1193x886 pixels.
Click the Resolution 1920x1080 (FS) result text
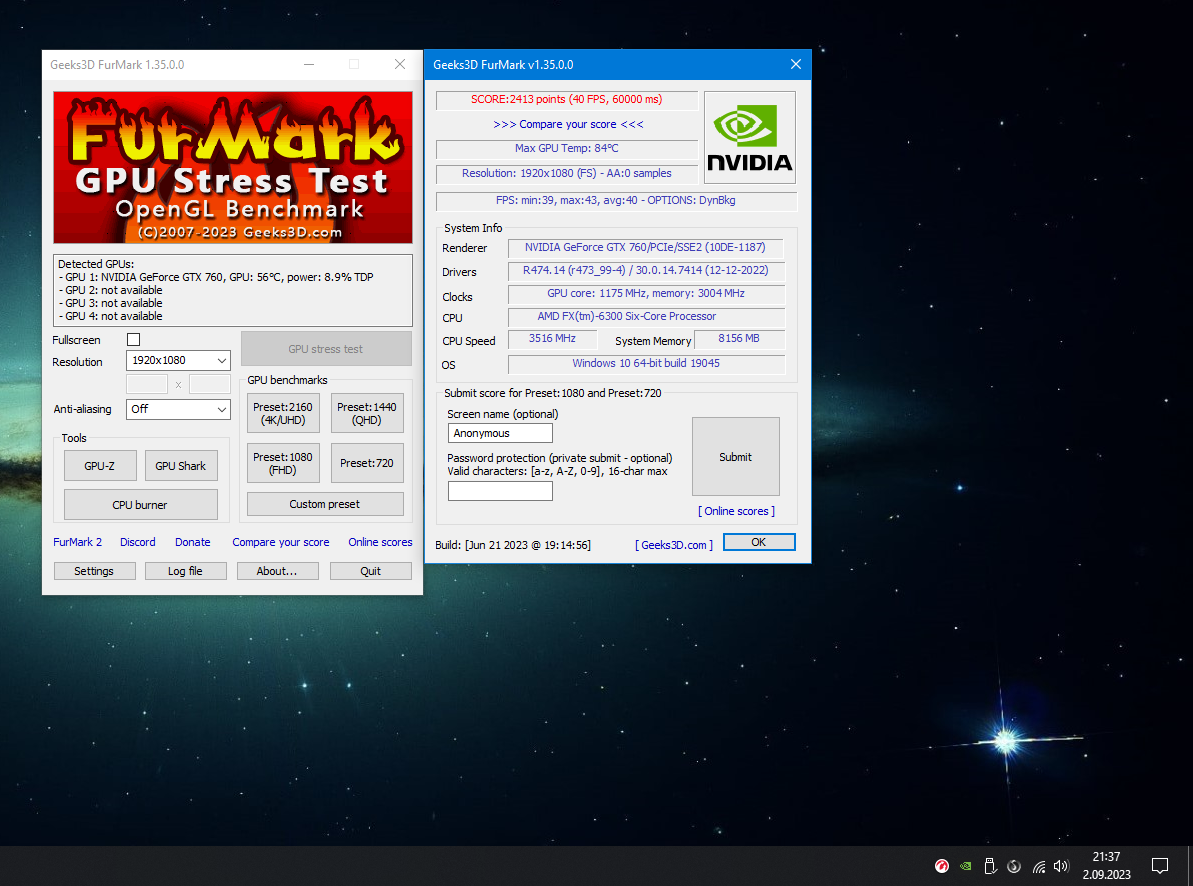point(567,174)
